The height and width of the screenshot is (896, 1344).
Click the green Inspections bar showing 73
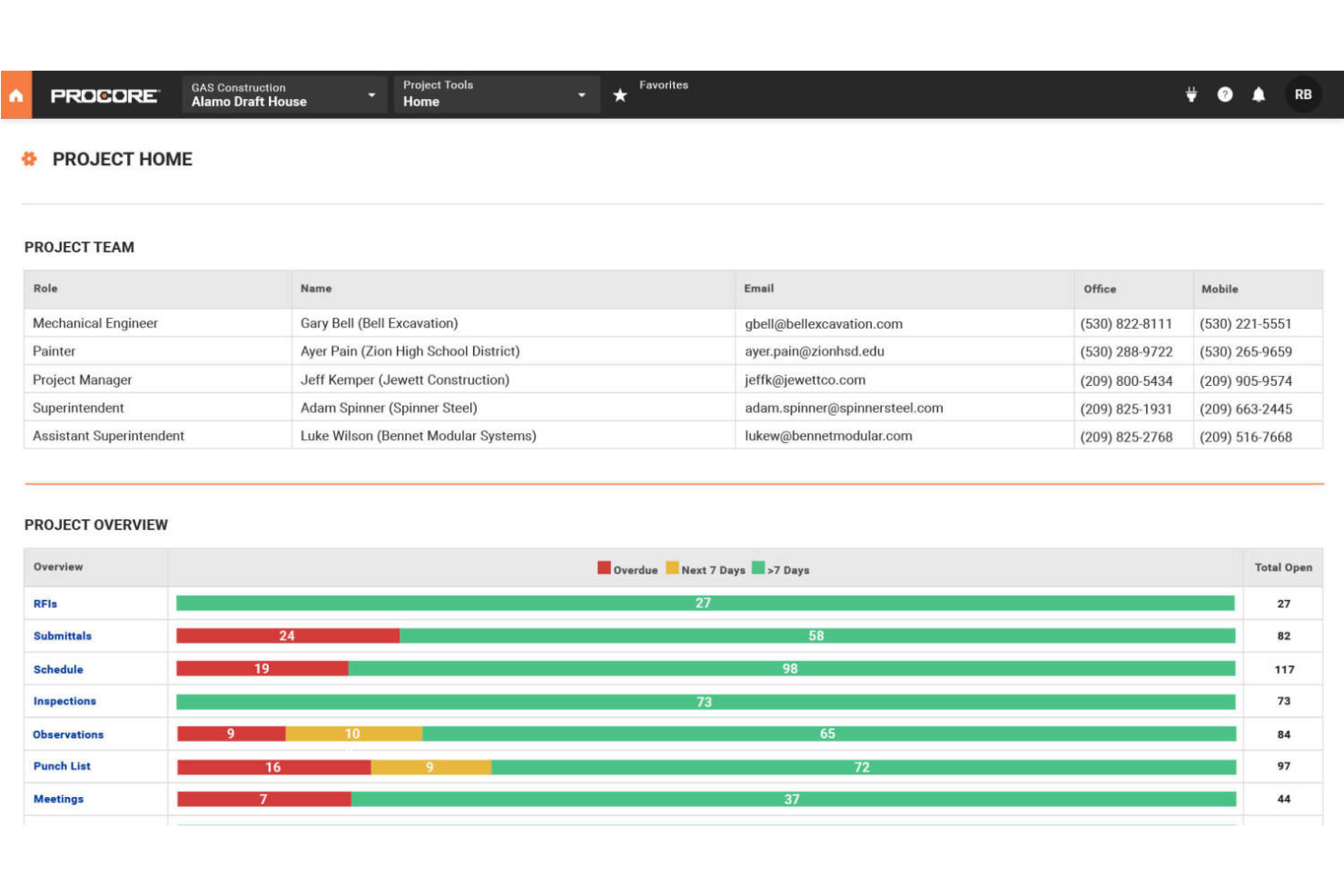click(x=706, y=702)
